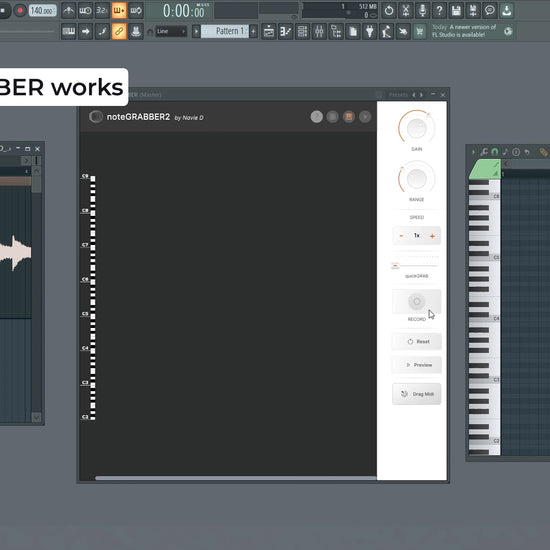Click piano roll undo arrow icon
Image resolution: width=550 pixels, height=550 pixels.
(x=527, y=152)
